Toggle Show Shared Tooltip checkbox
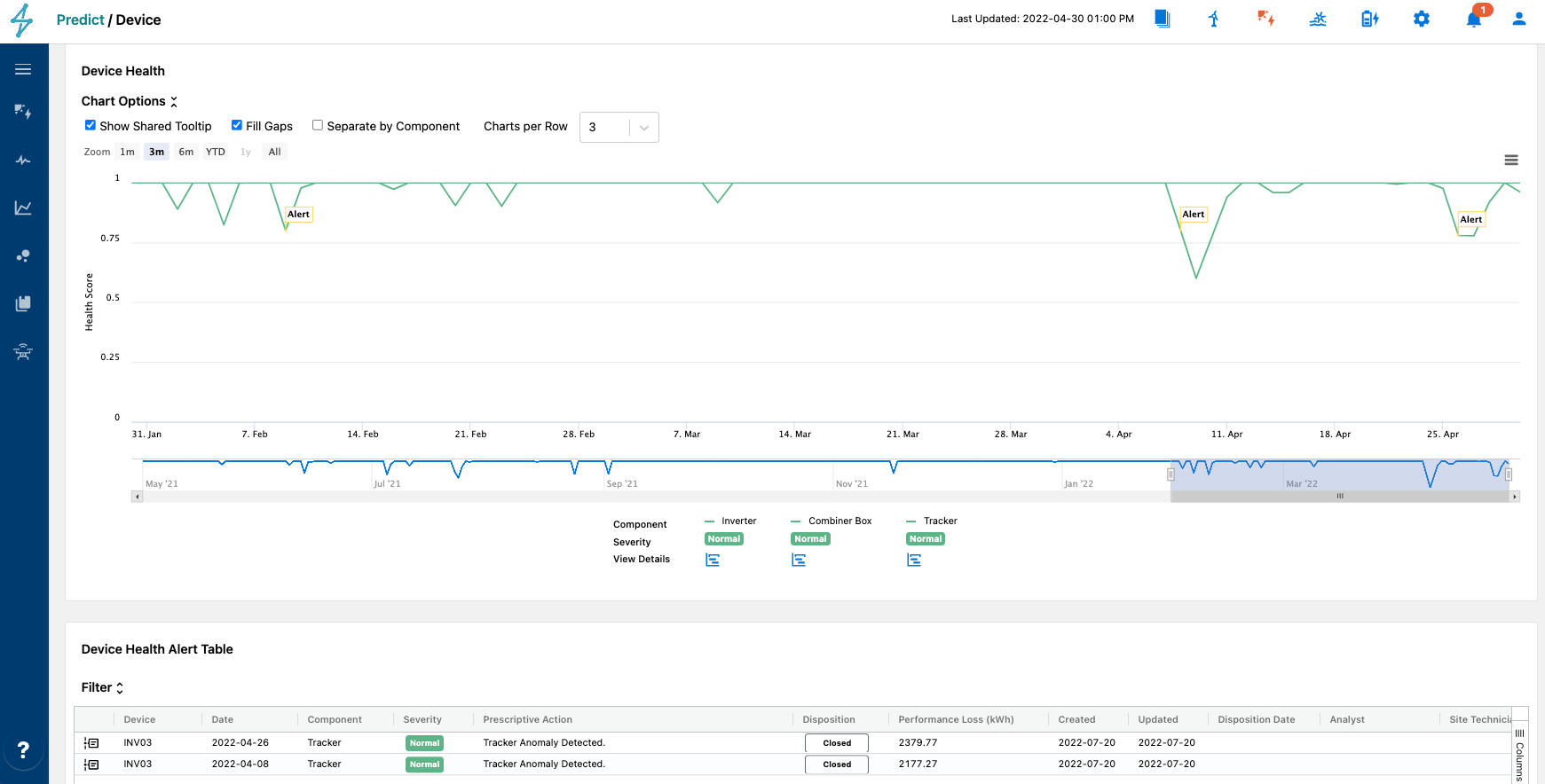1545x784 pixels. coord(90,125)
